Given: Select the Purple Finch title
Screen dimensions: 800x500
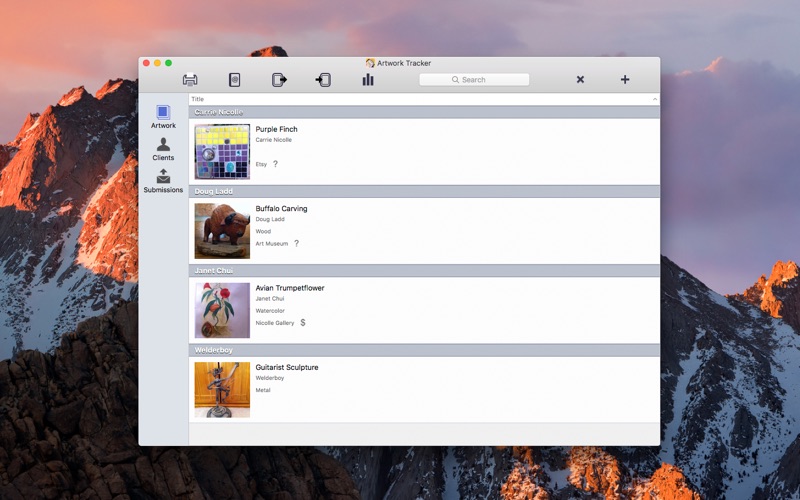Looking at the screenshot, I should [x=277, y=129].
